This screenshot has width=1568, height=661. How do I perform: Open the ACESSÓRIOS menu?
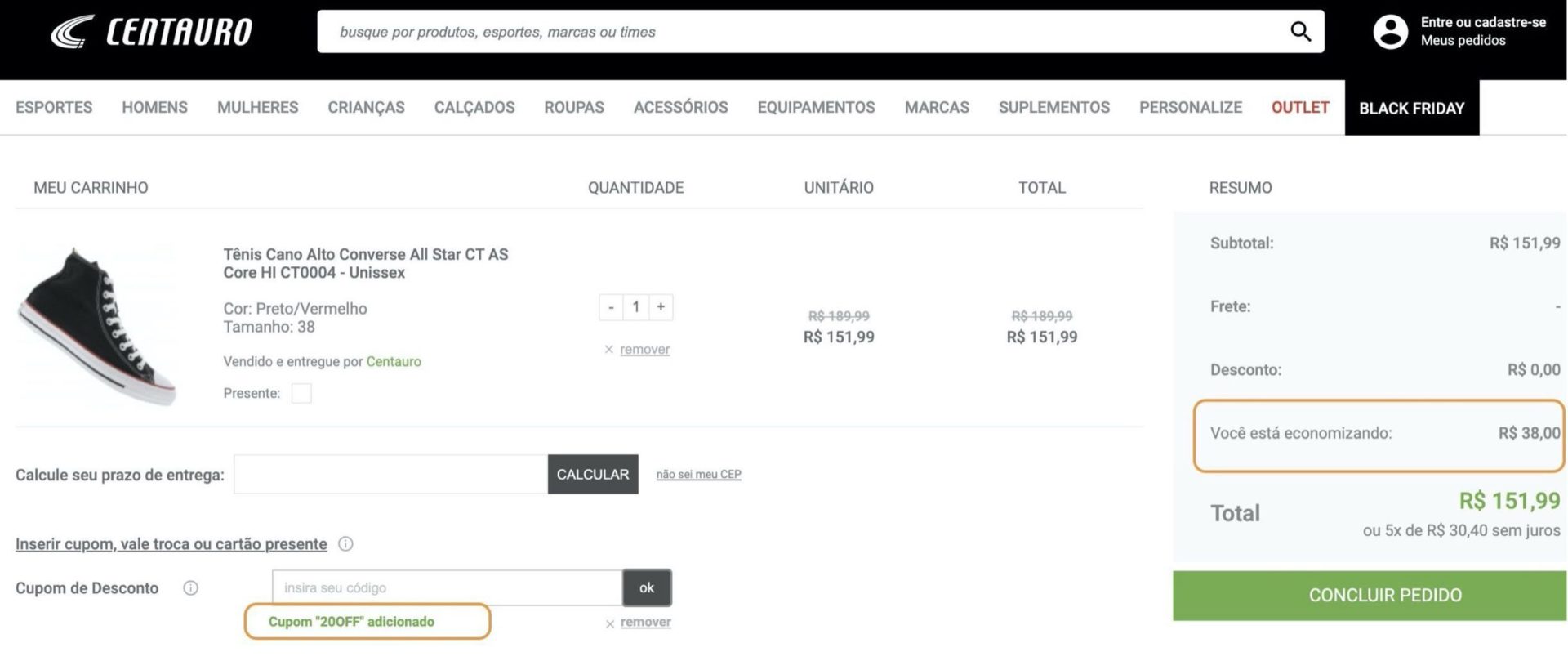681,108
